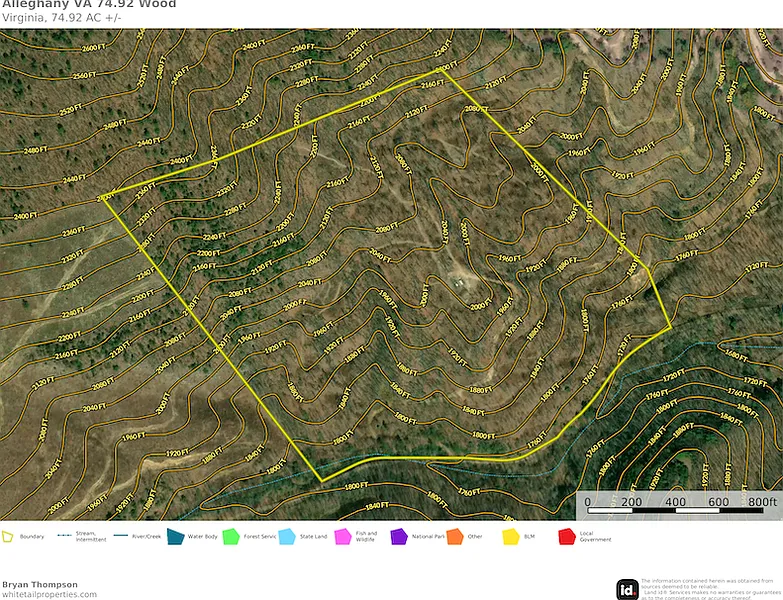This screenshot has width=783, height=600.
Task: Click the light blue State Land icon
Action: [x=287, y=537]
